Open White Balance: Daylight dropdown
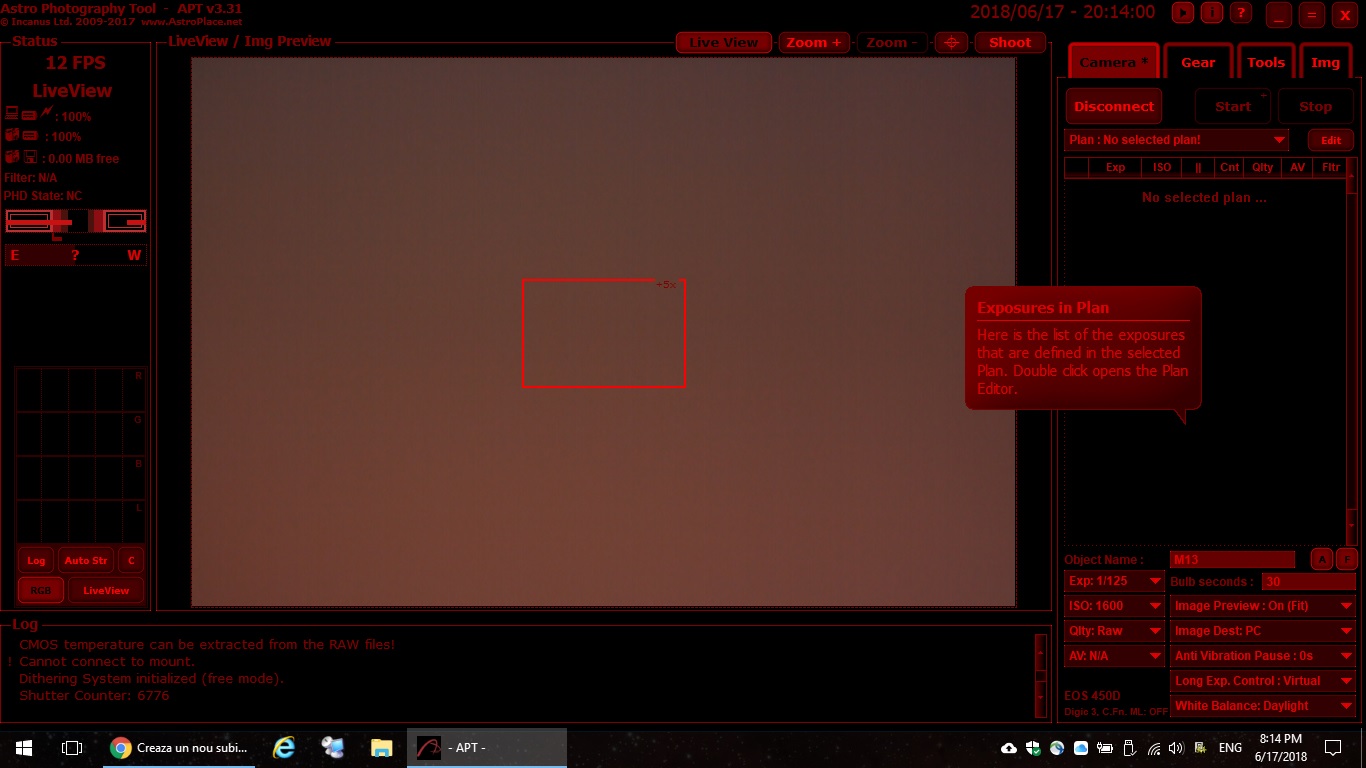1366x768 pixels. (x=1263, y=706)
